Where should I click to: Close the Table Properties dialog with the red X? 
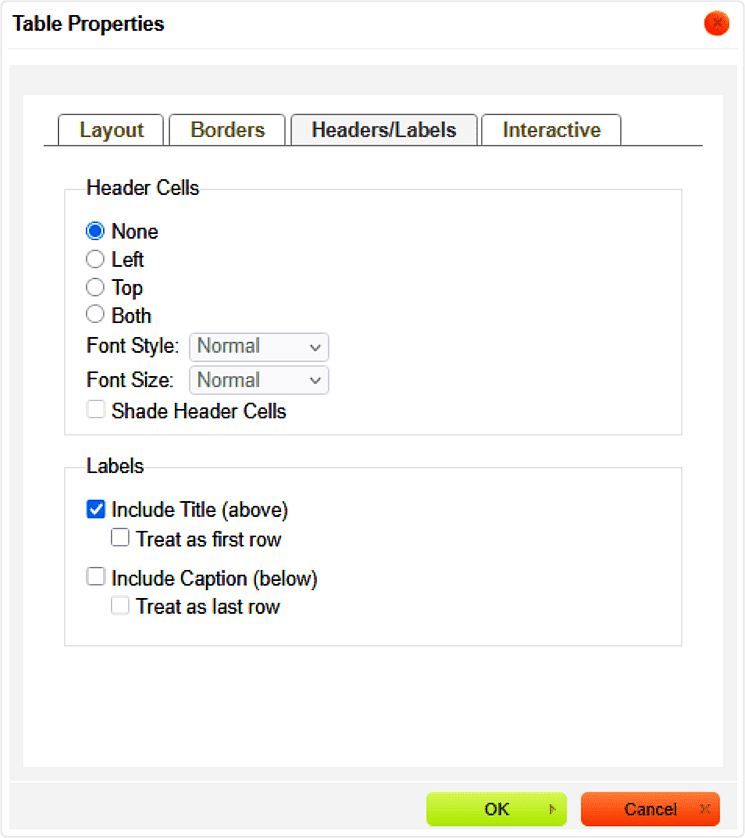click(716, 24)
